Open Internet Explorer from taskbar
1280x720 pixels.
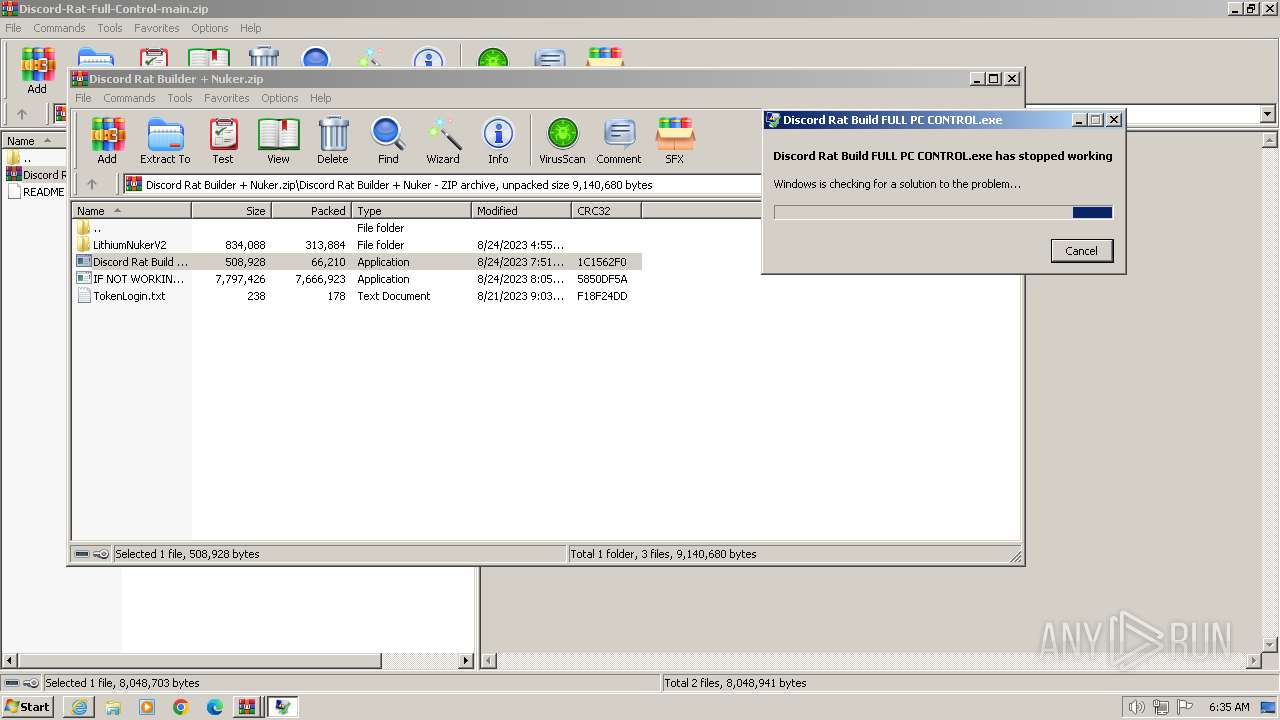tap(79, 707)
